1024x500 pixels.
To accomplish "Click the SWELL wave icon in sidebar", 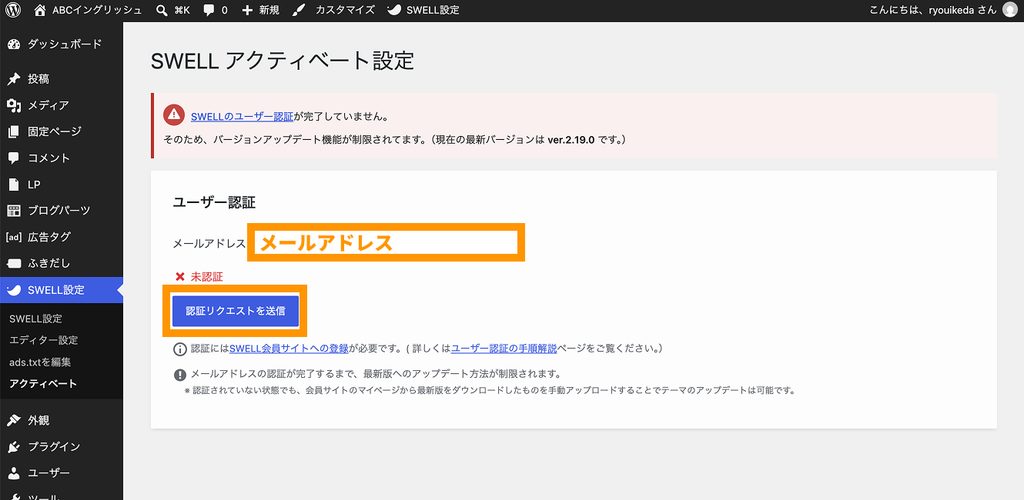I will coord(14,290).
